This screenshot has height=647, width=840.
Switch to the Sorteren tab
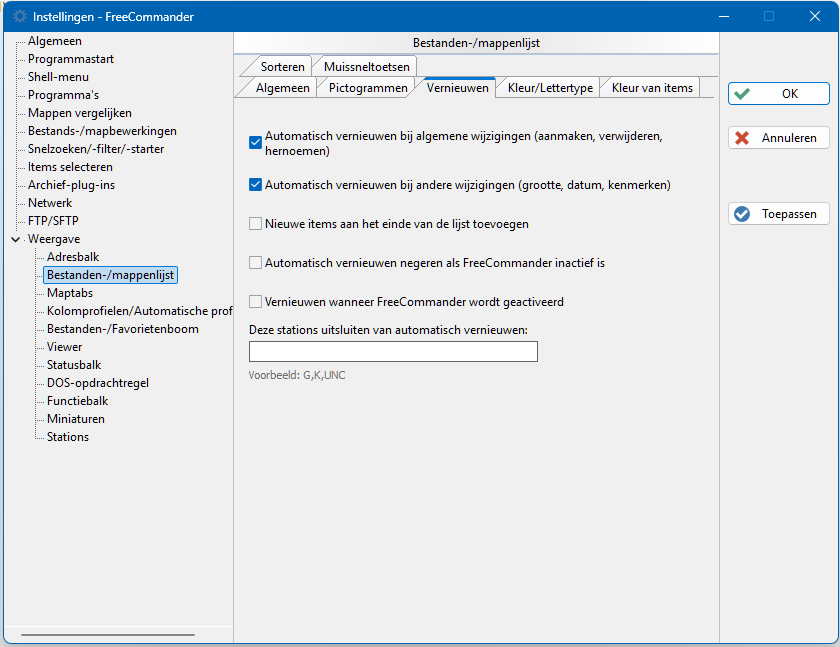pos(282,66)
